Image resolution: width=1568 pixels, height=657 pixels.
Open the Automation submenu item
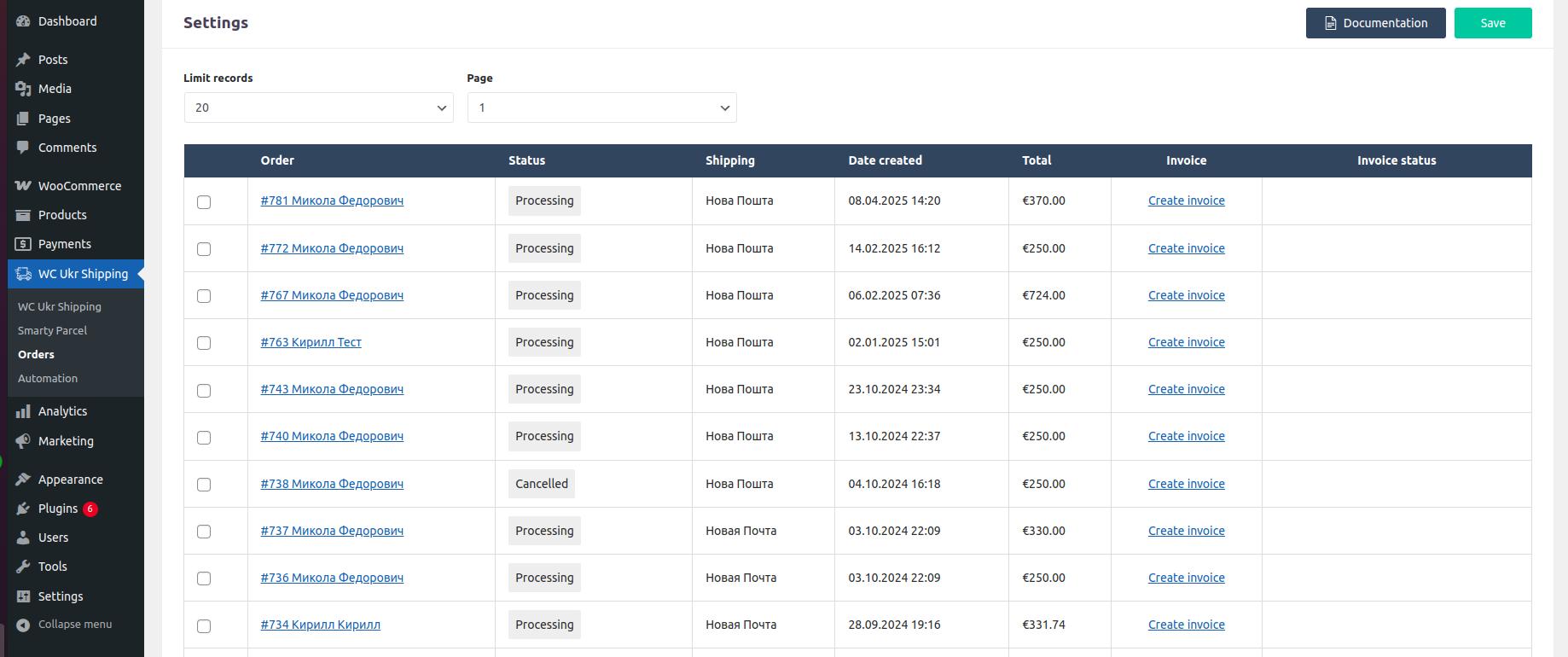pyautogui.click(x=48, y=378)
